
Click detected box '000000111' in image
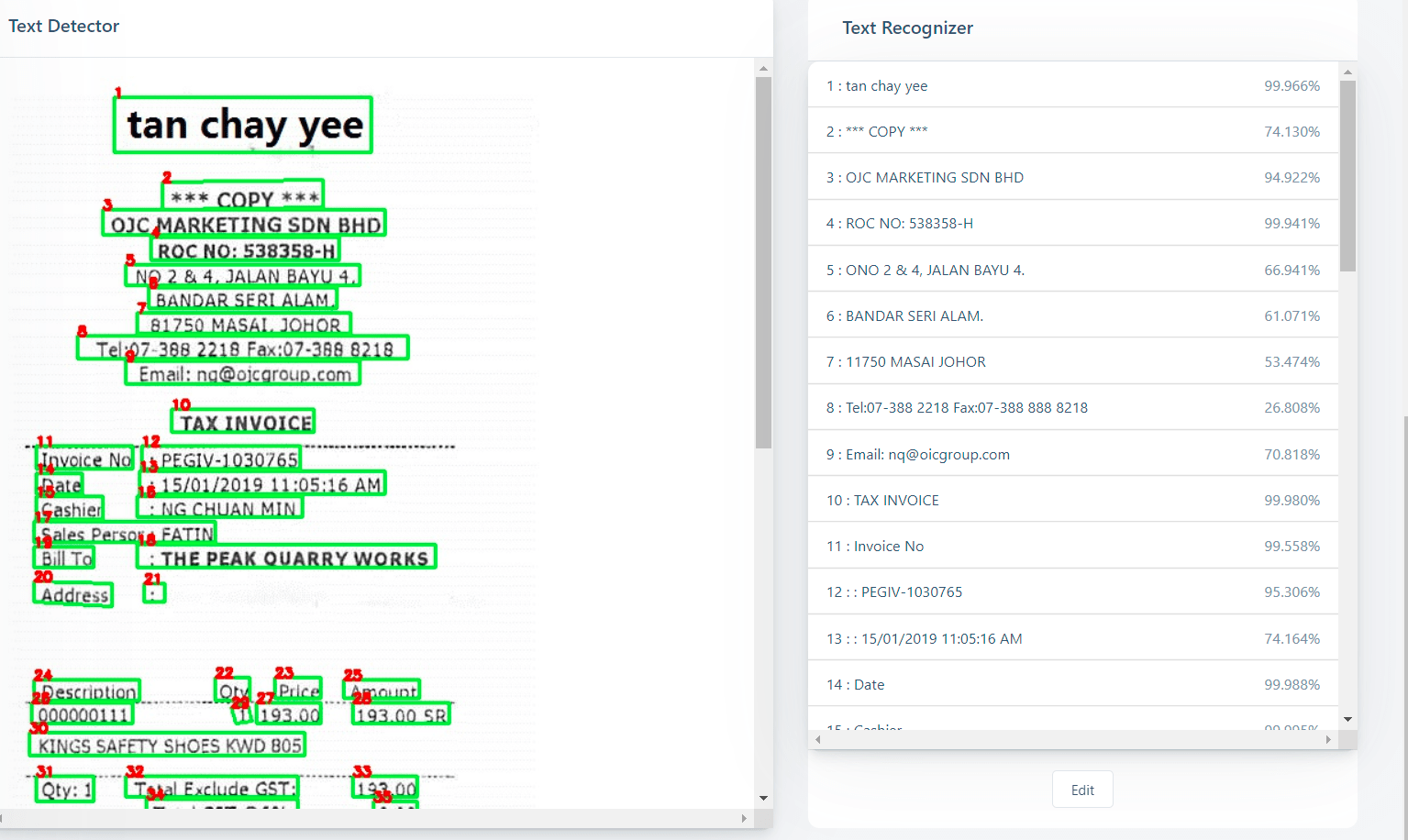point(83,713)
